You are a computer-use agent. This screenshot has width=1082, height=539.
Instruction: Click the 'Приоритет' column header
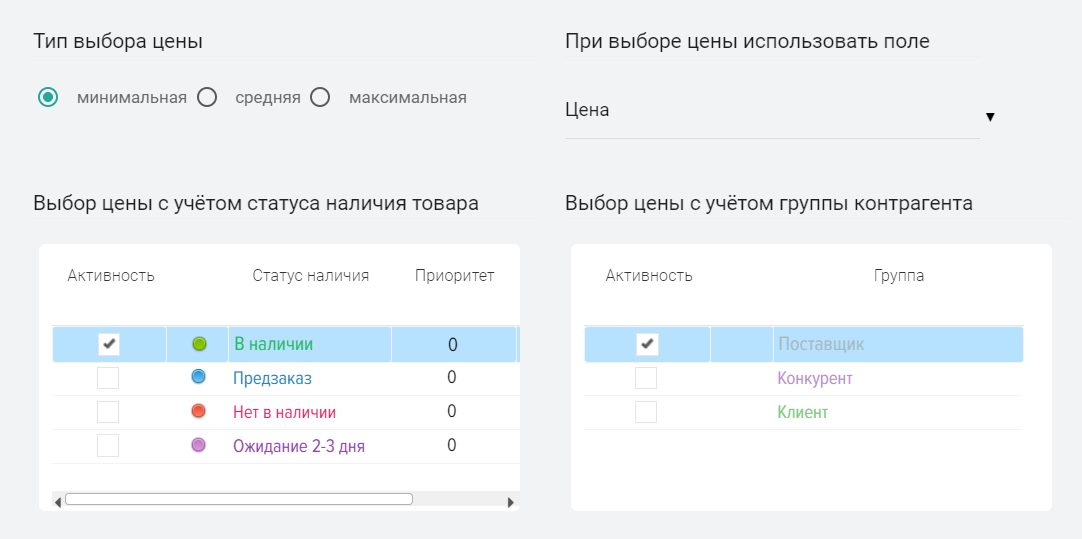454,276
